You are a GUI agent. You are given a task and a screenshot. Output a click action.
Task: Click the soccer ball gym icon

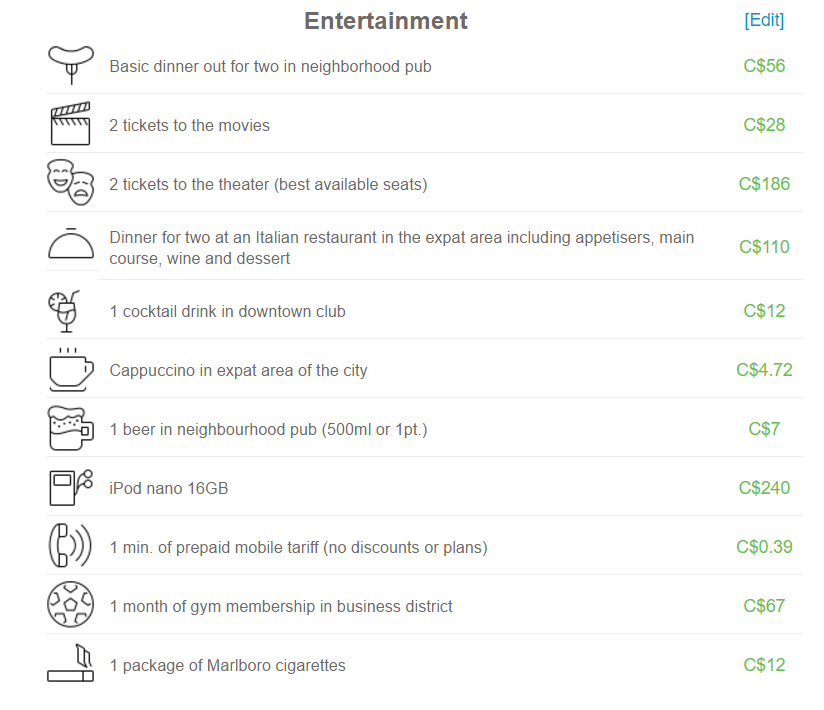tap(70, 605)
